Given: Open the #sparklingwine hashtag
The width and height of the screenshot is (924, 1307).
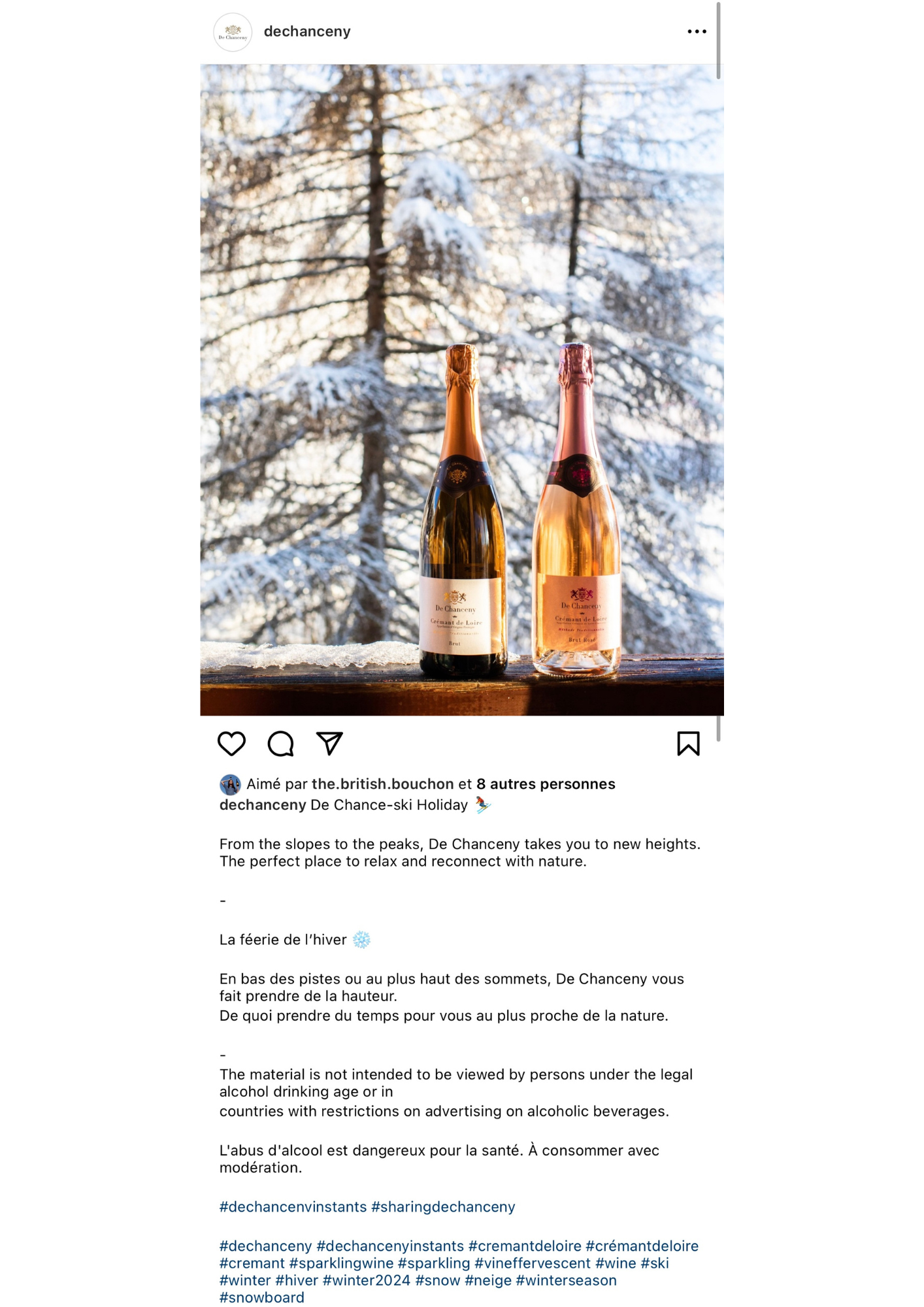Looking at the screenshot, I should 341,1263.
